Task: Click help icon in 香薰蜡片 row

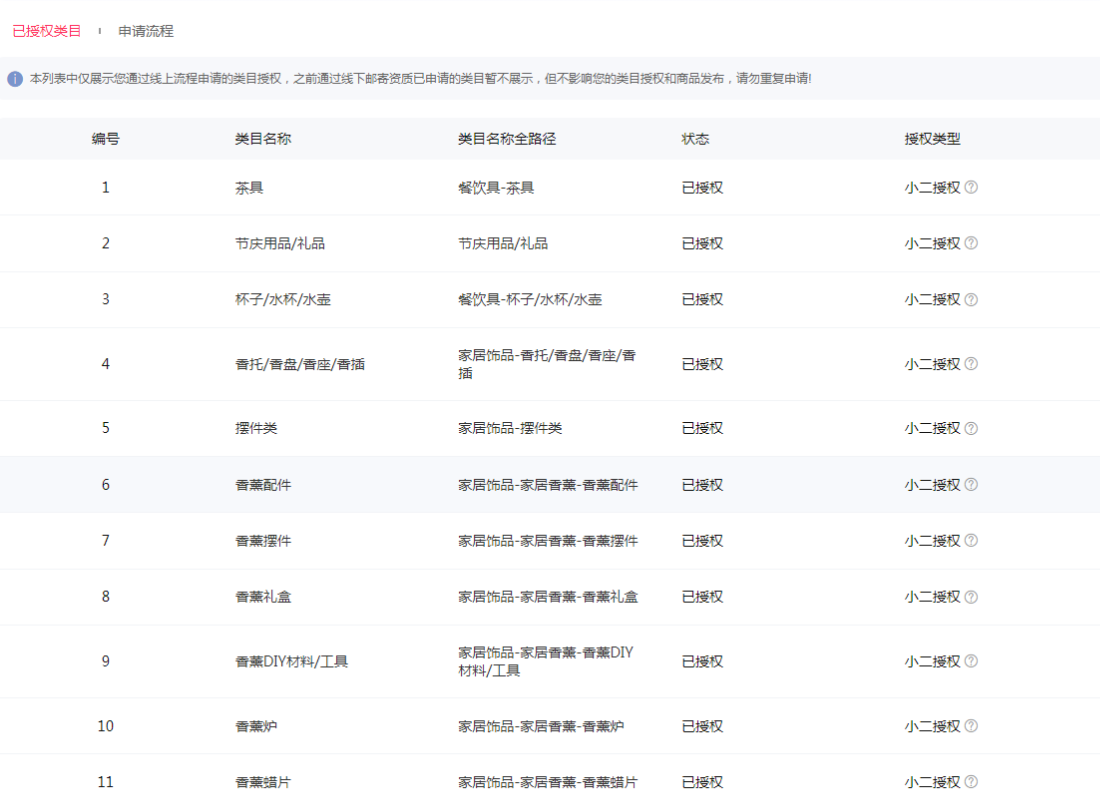Action: tap(971, 782)
